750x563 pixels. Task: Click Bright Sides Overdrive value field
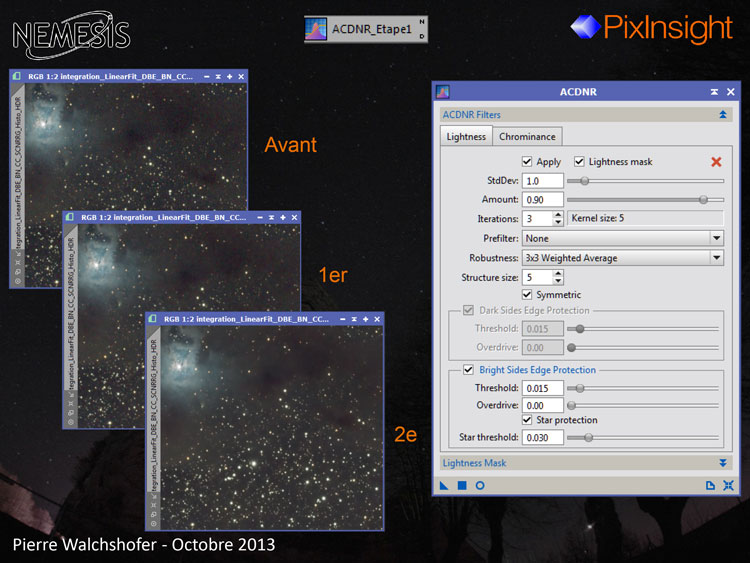tap(542, 405)
